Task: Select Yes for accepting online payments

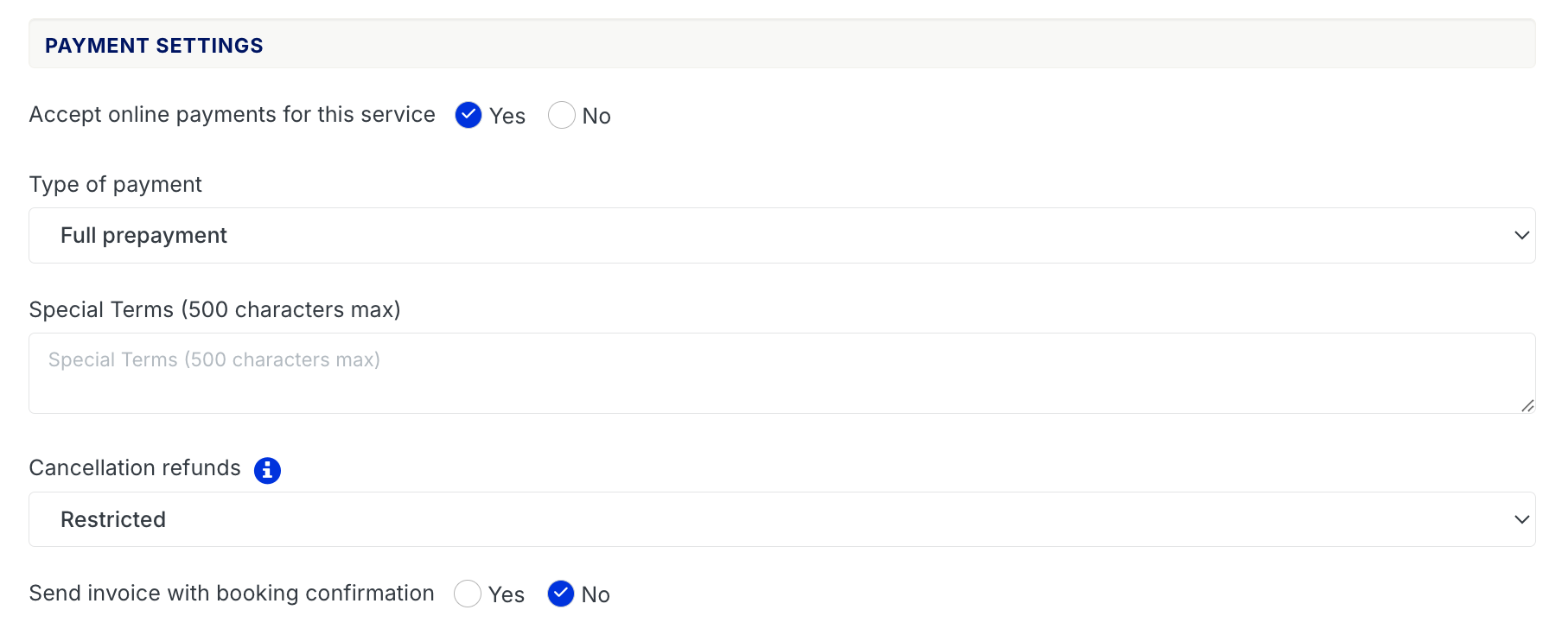Action: [x=468, y=115]
